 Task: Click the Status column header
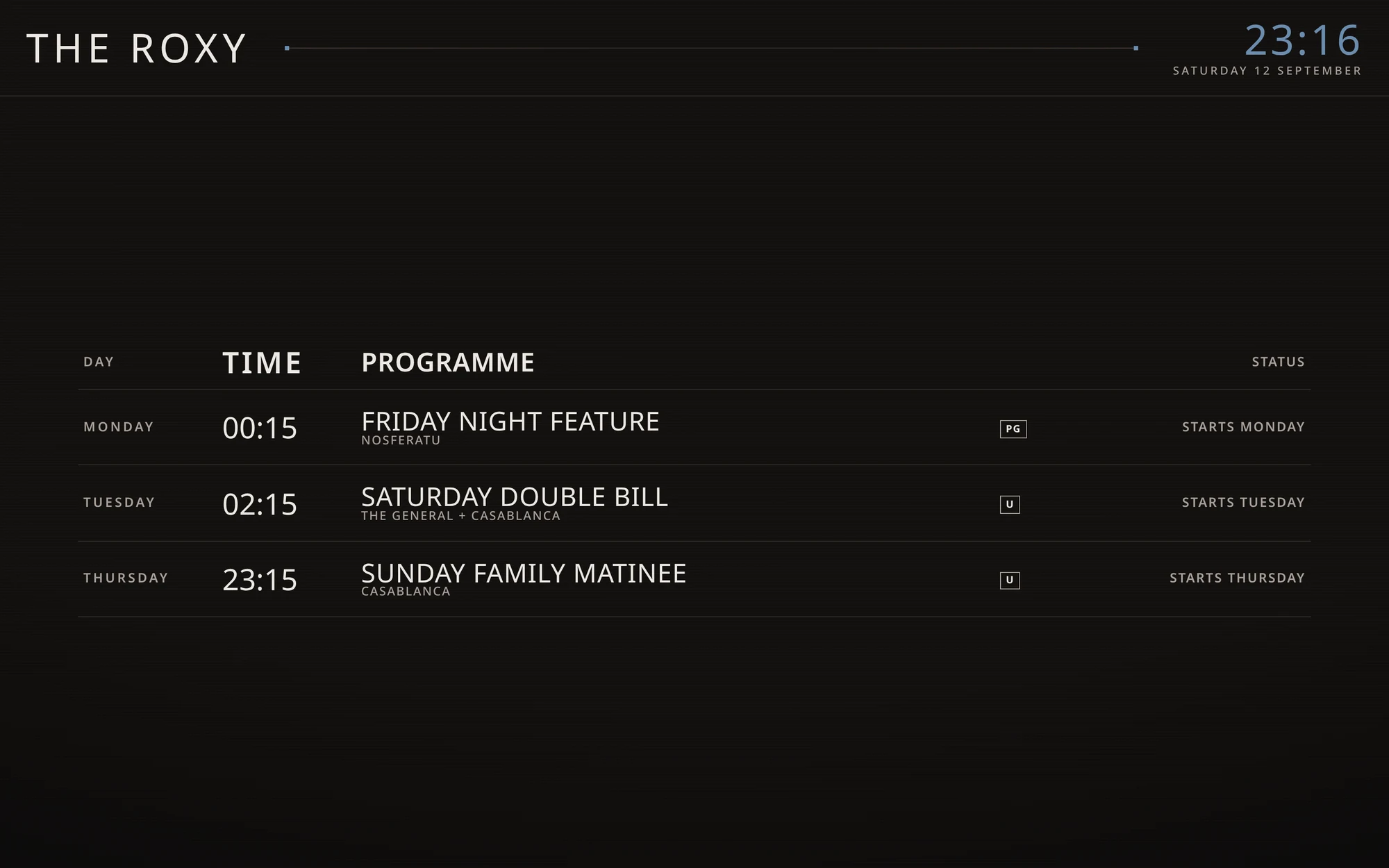click(x=1278, y=362)
